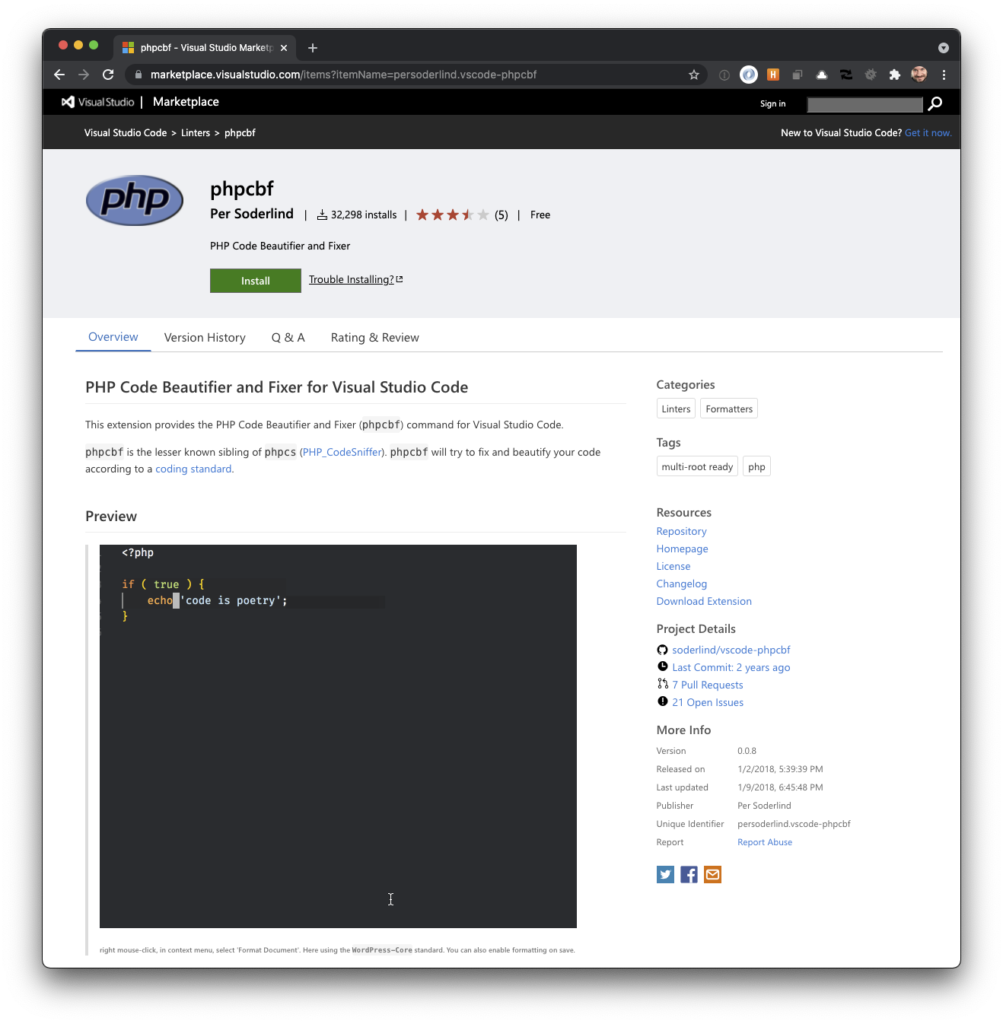The image size is (1003, 1024).
Task: Bookmark this page with the star icon
Action: click(x=693, y=74)
